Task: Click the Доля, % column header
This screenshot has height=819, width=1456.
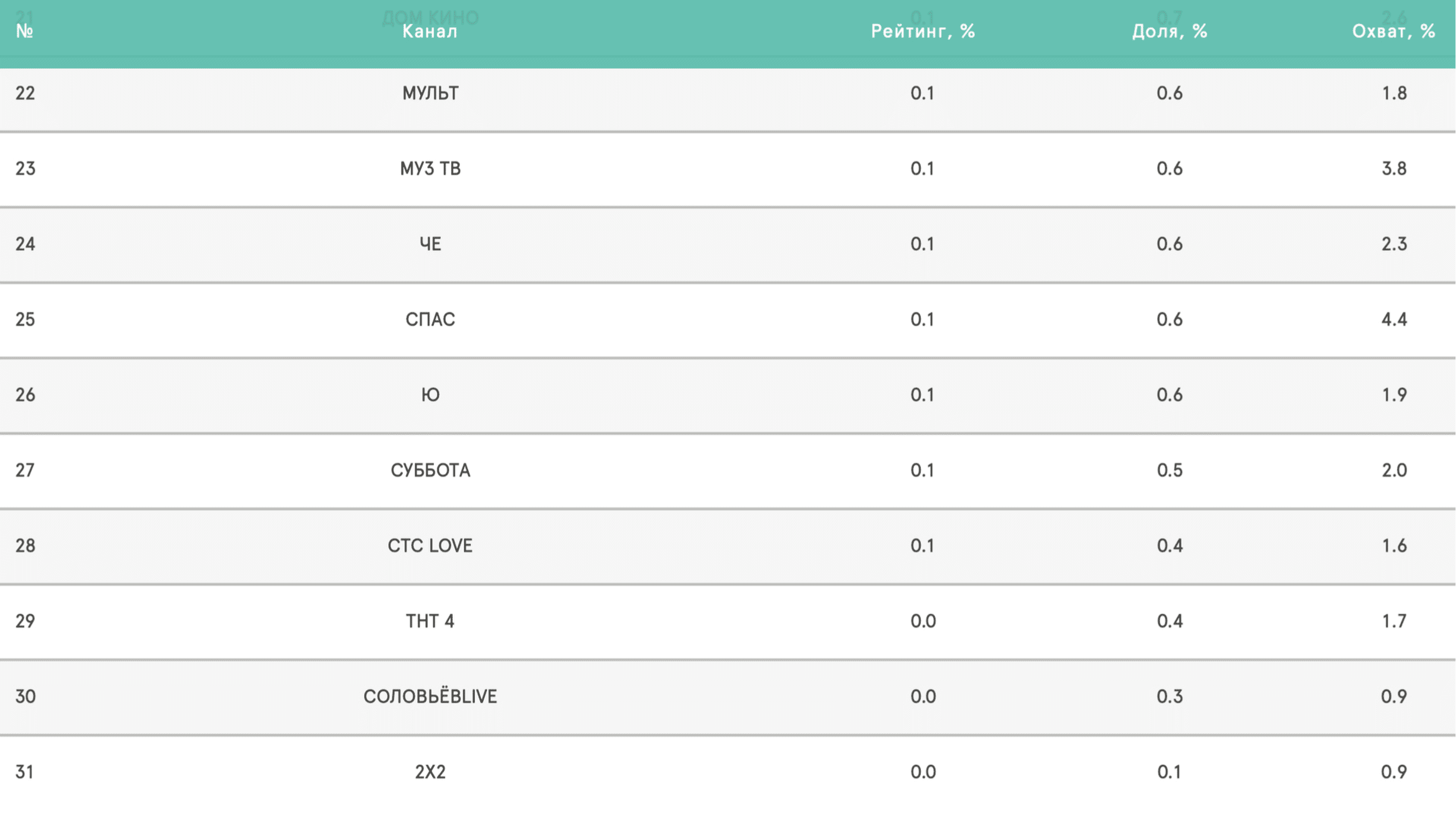Action: 1169,31
